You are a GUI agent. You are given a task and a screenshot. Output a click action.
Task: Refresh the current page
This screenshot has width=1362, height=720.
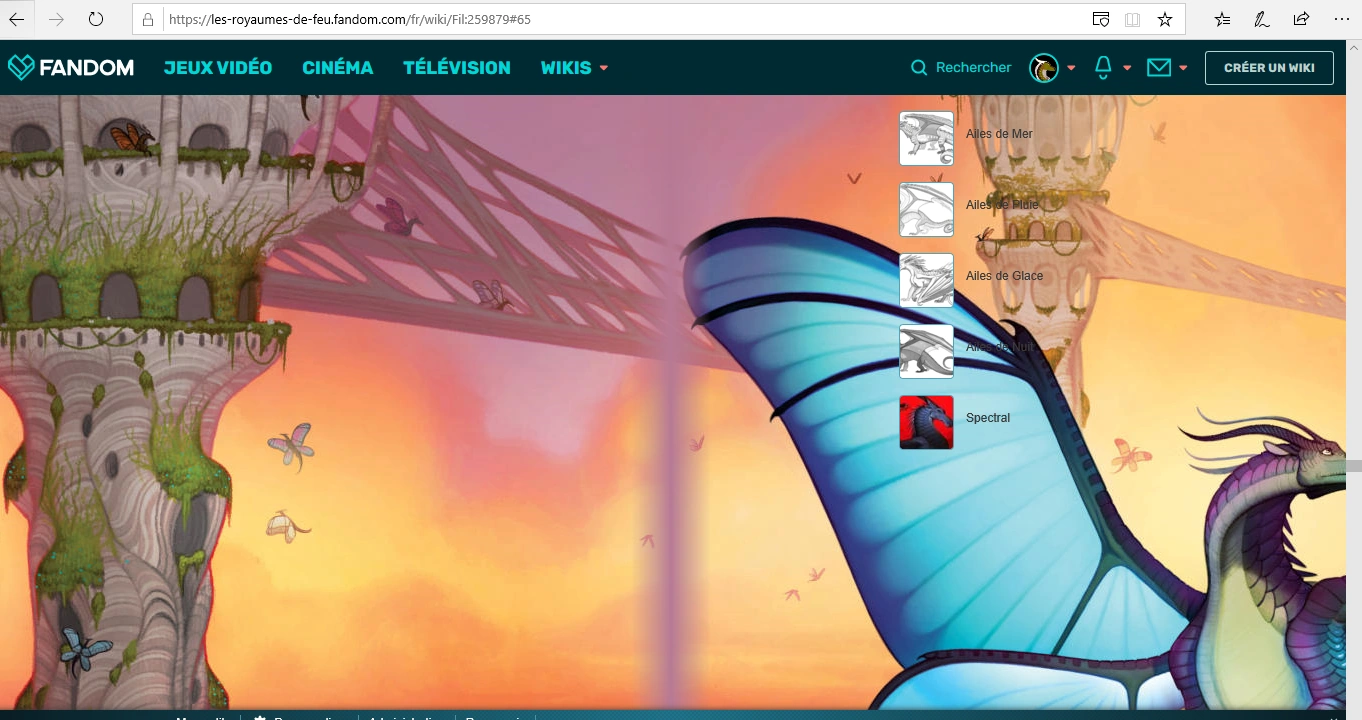click(96, 19)
